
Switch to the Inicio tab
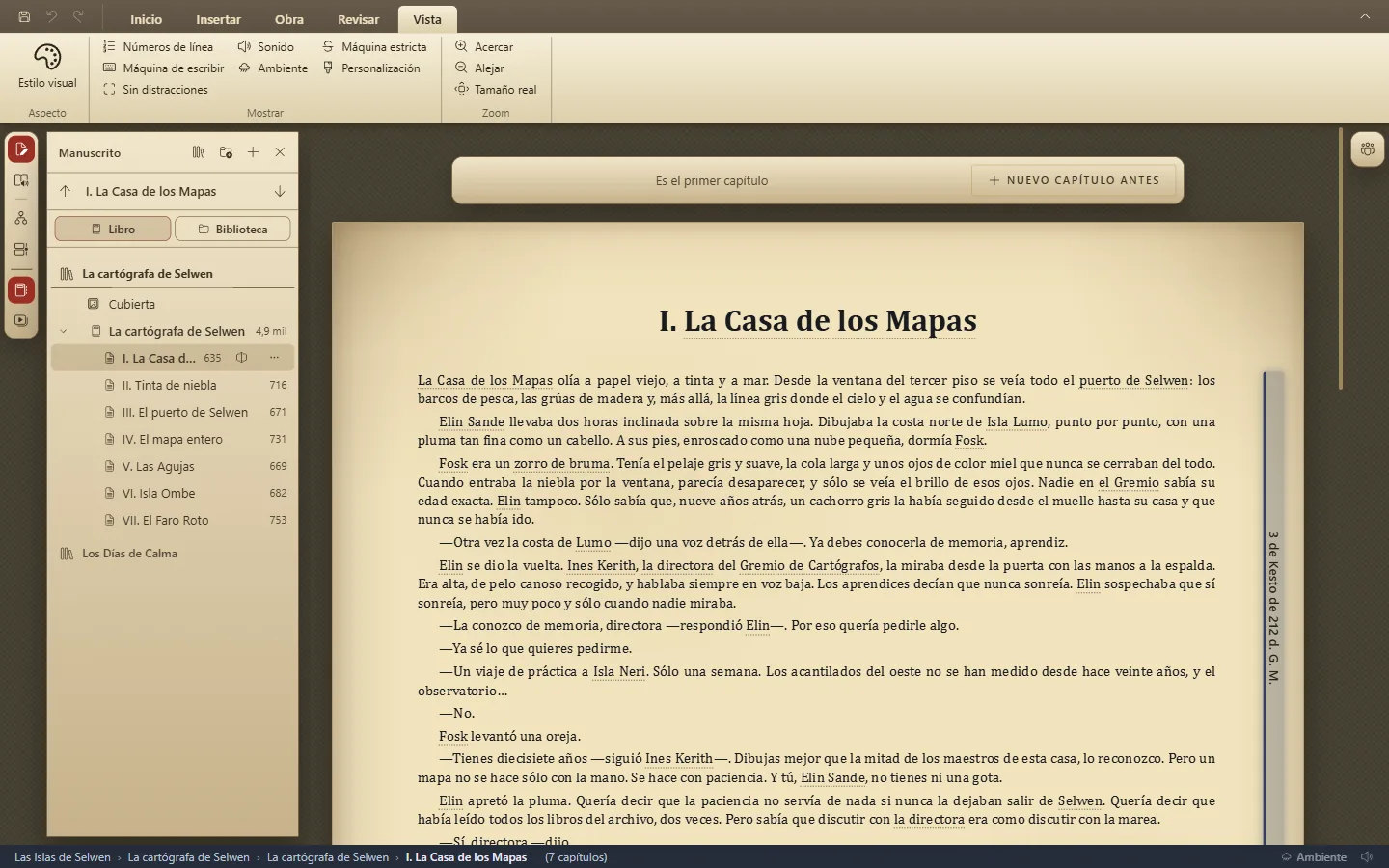tap(147, 19)
